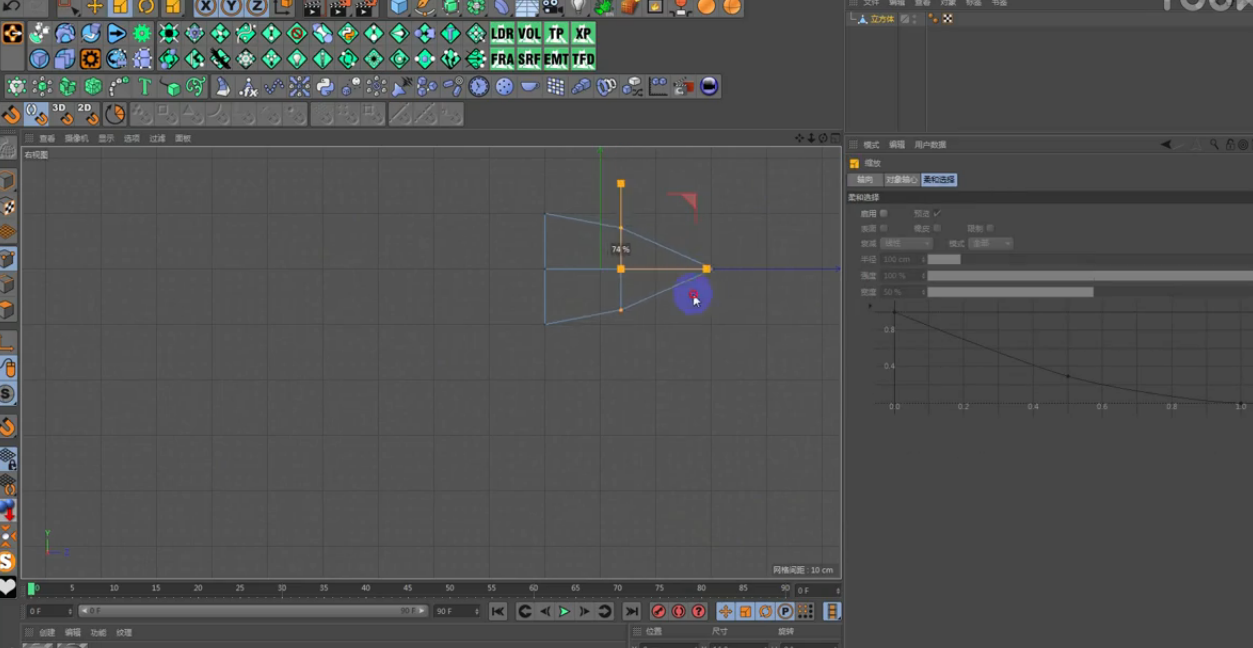Open the 创建 material create menu

pos(47,632)
